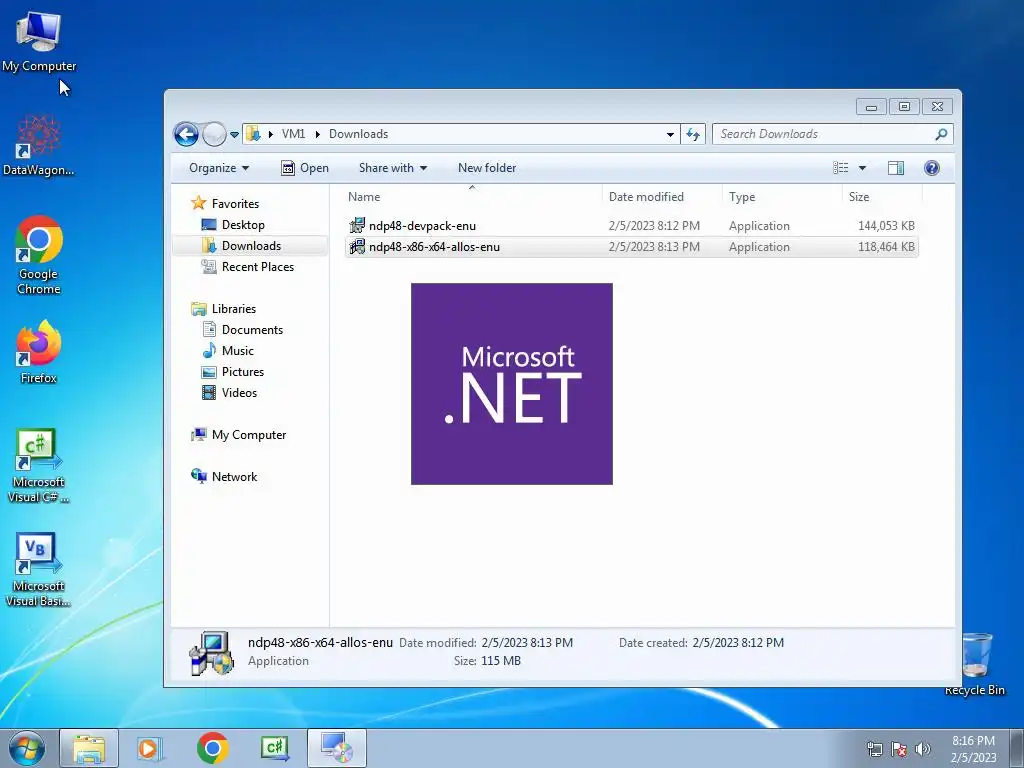Click the ndp48-x86-x64-allos-enu installer icon
1024x768 pixels.
click(357, 247)
